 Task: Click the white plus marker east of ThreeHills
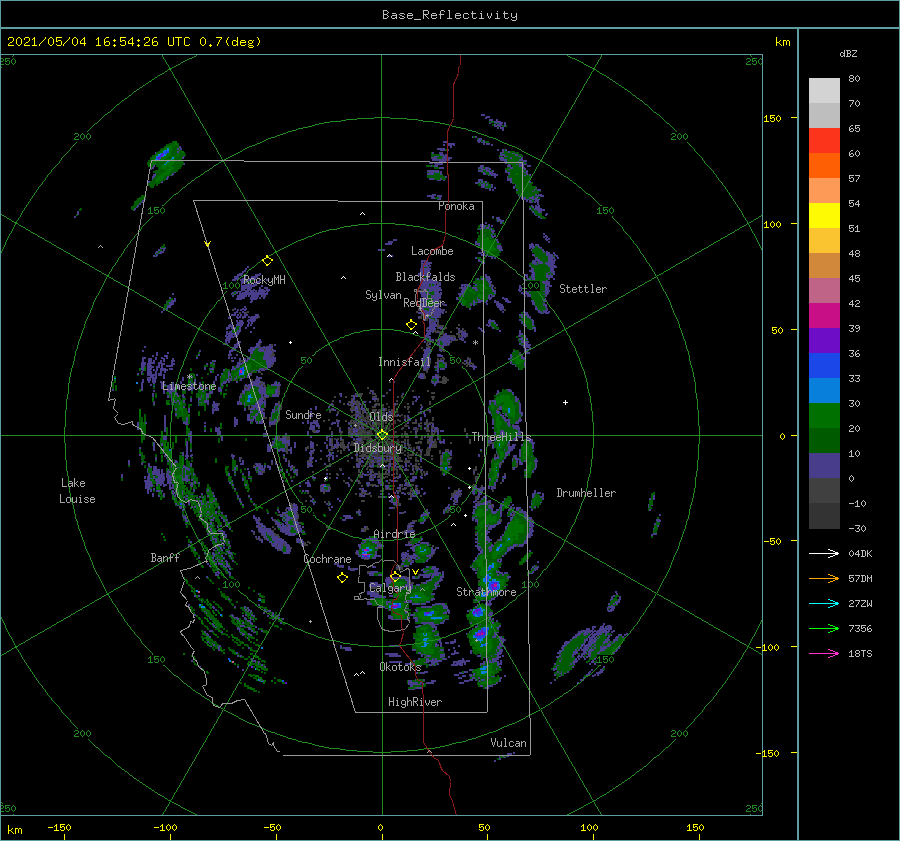[x=565, y=402]
